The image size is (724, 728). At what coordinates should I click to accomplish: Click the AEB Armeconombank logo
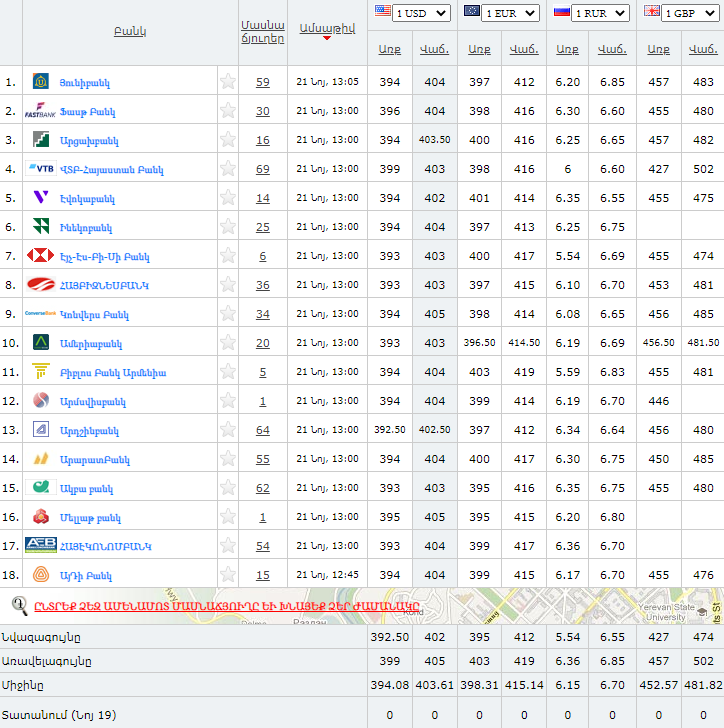click(41, 546)
